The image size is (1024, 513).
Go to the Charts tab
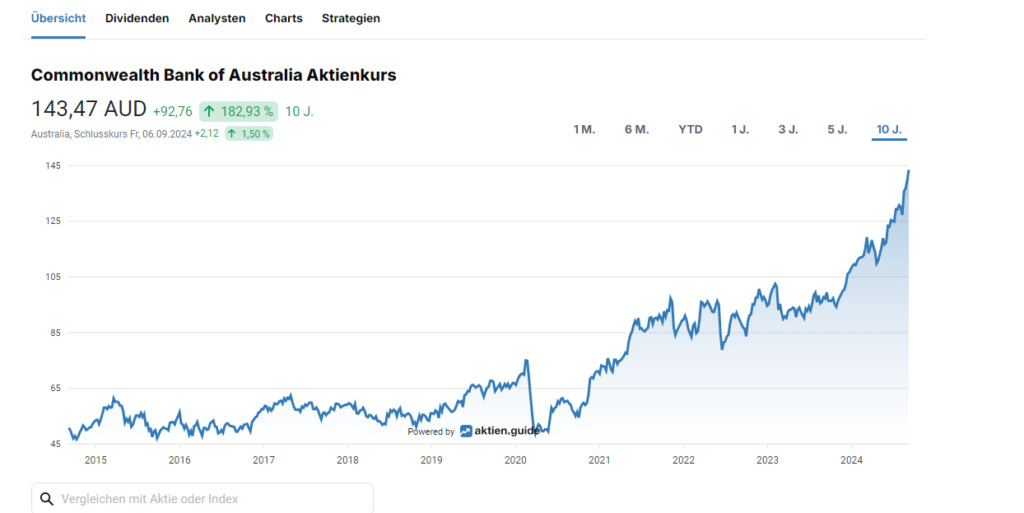(283, 18)
